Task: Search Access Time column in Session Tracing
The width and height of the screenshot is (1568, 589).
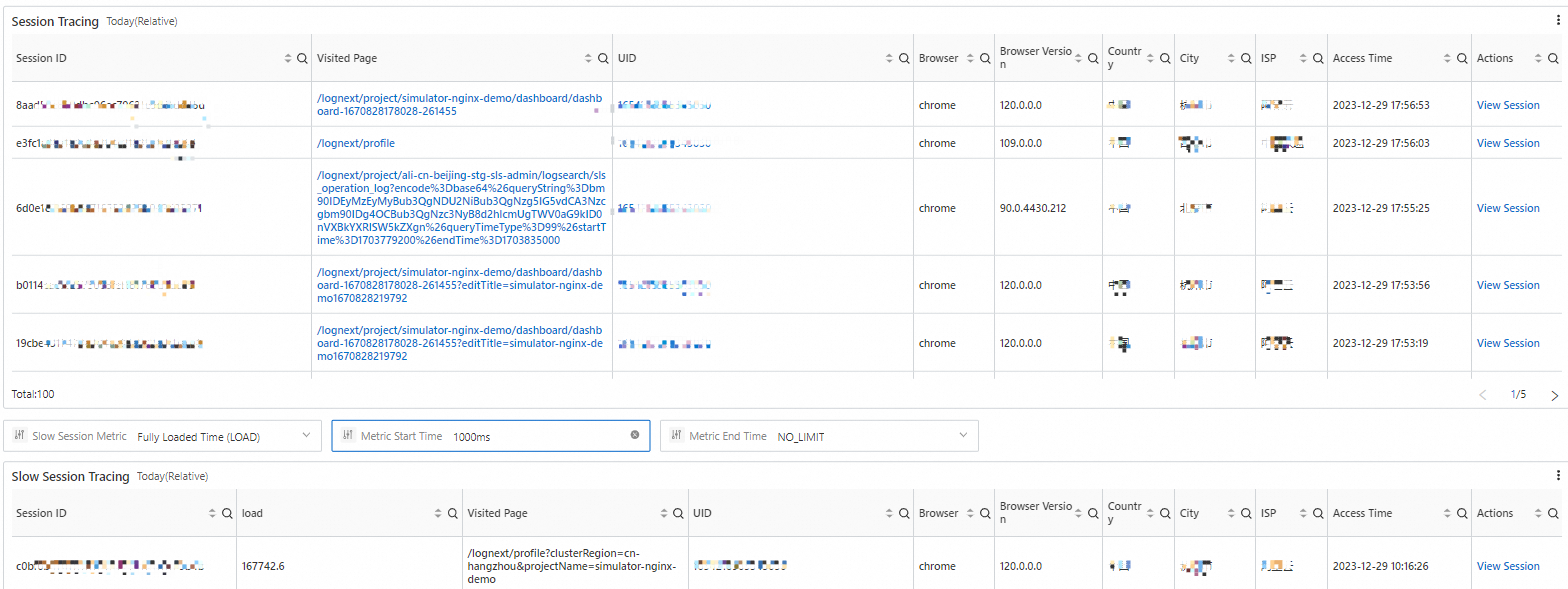Action: point(1461,59)
